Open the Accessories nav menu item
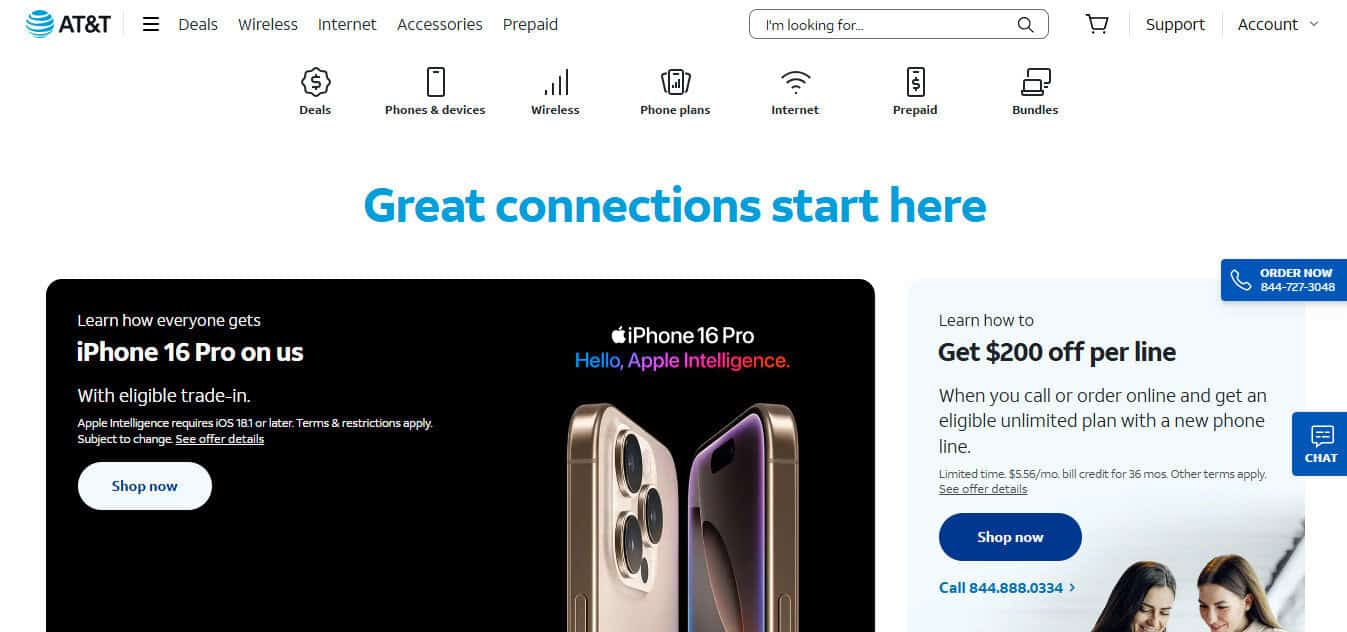The image size is (1347, 632). [x=440, y=24]
